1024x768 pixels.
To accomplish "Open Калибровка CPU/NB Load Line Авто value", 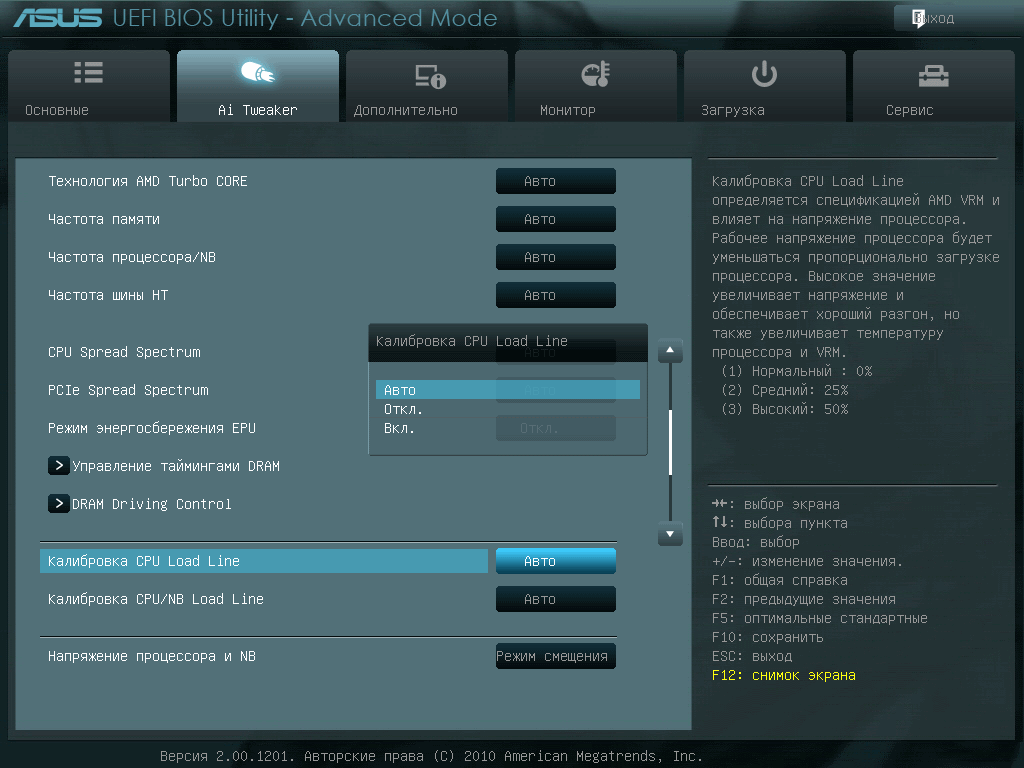I will [556, 599].
